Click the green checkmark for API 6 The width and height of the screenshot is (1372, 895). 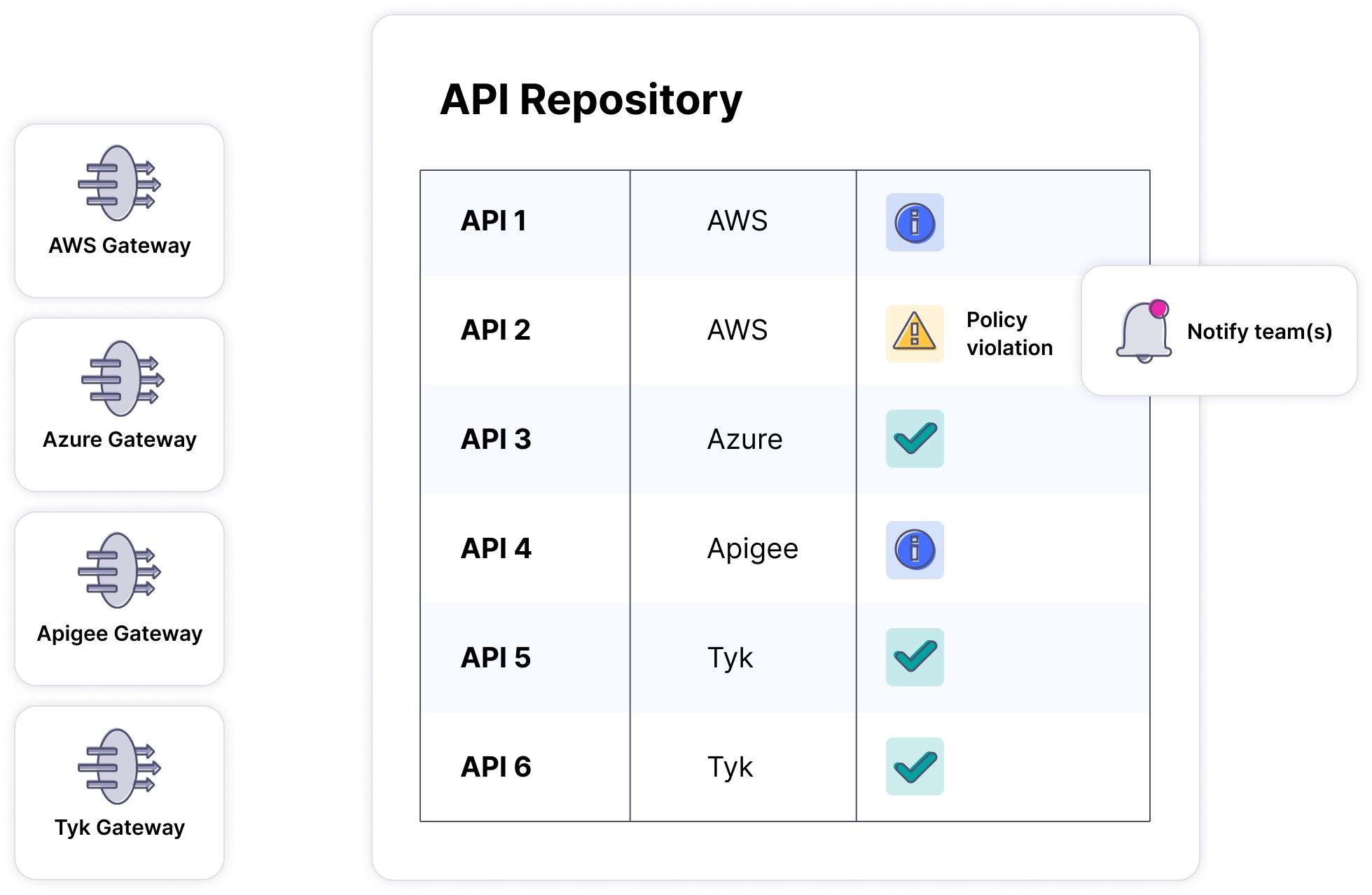[915, 766]
